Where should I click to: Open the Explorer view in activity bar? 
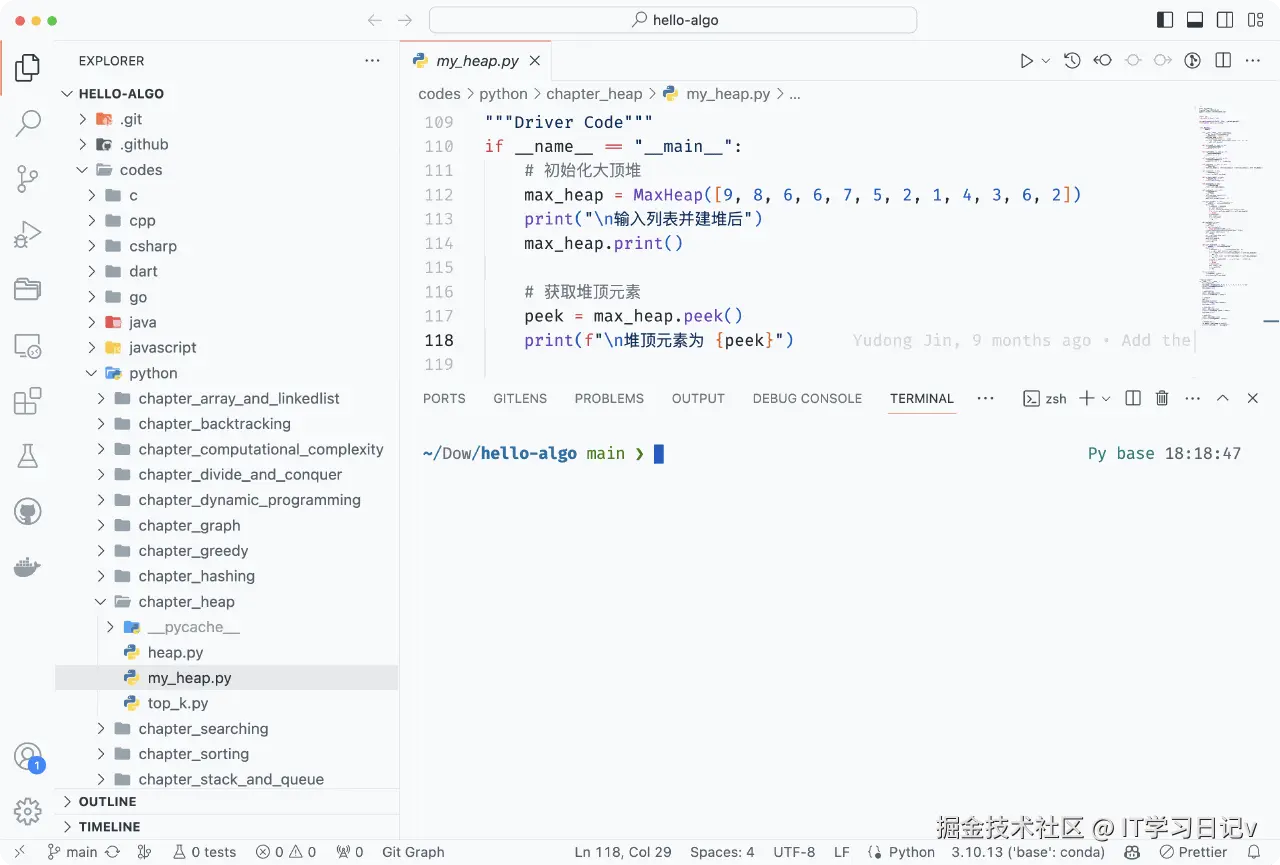27,68
